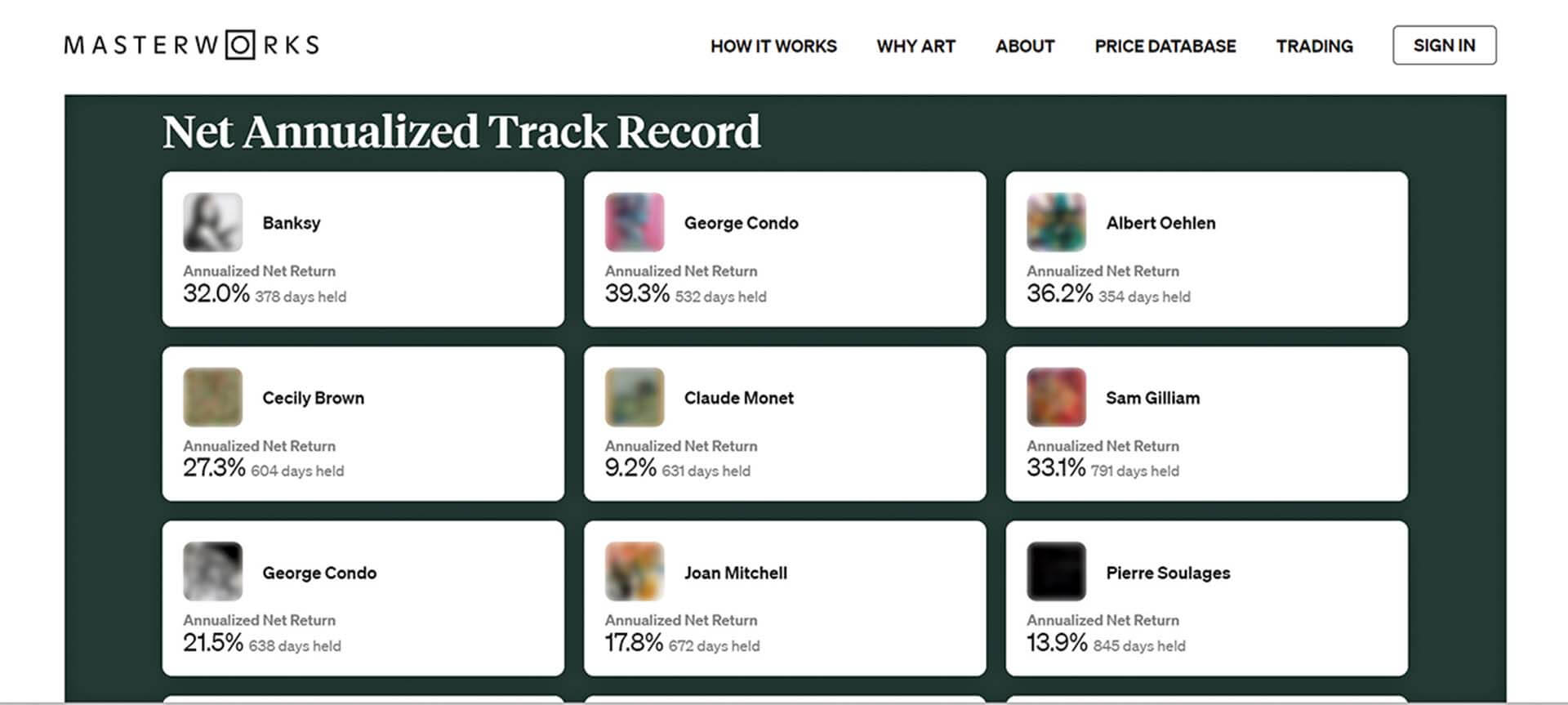Click the Banksy artwork thumbnail
Viewport: 1568px width, 705px height.
[x=212, y=222]
